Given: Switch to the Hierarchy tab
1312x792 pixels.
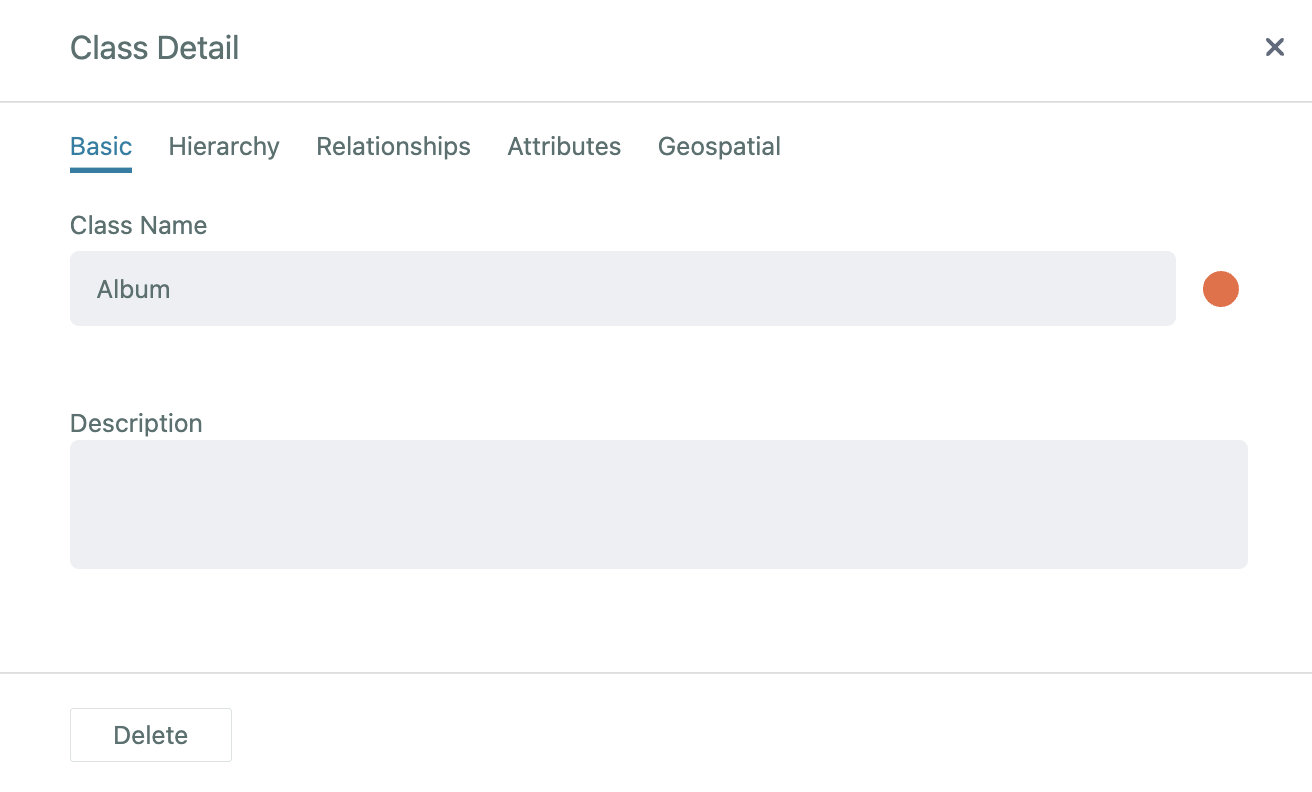Looking at the screenshot, I should 224,146.
